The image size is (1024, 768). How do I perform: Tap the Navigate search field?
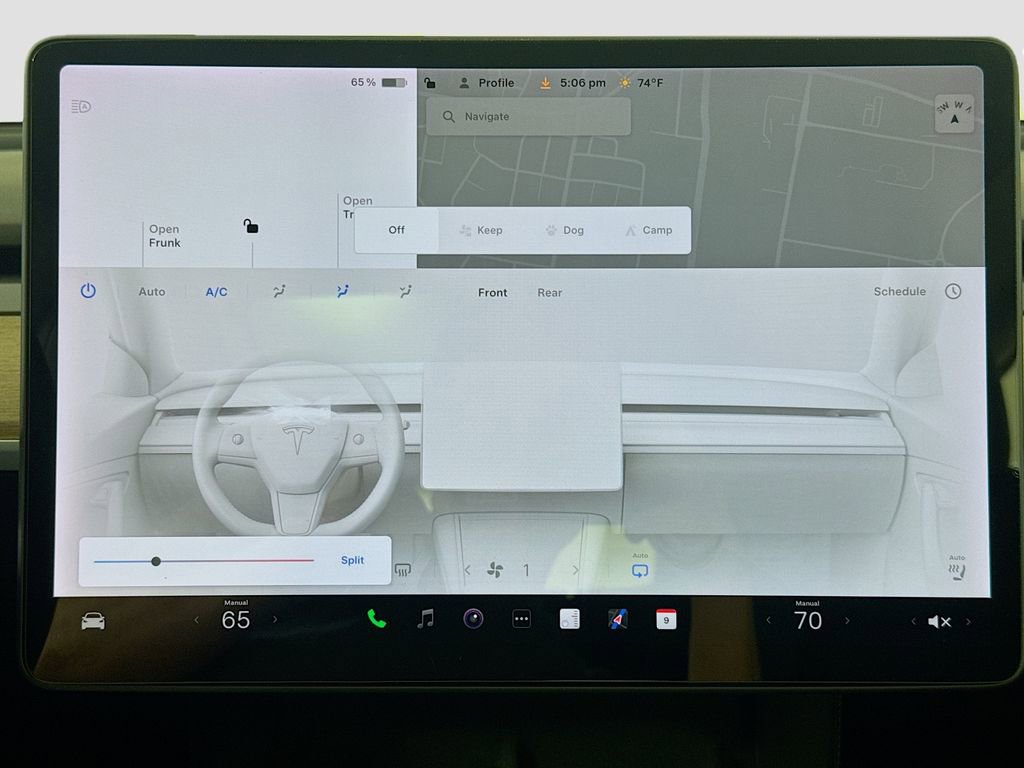pos(527,116)
